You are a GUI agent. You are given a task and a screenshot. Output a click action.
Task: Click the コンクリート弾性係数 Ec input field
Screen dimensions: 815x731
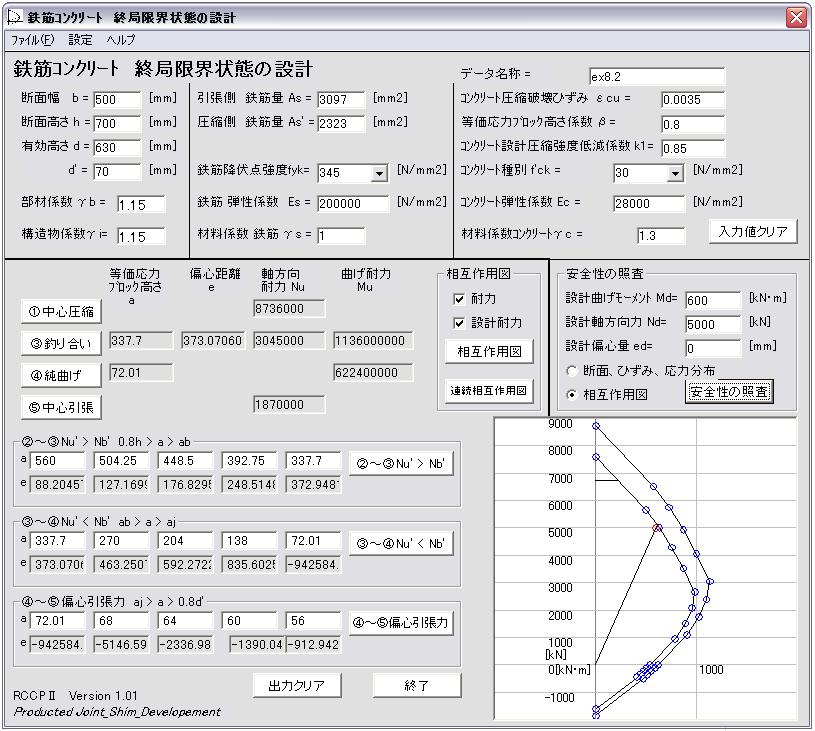649,203
